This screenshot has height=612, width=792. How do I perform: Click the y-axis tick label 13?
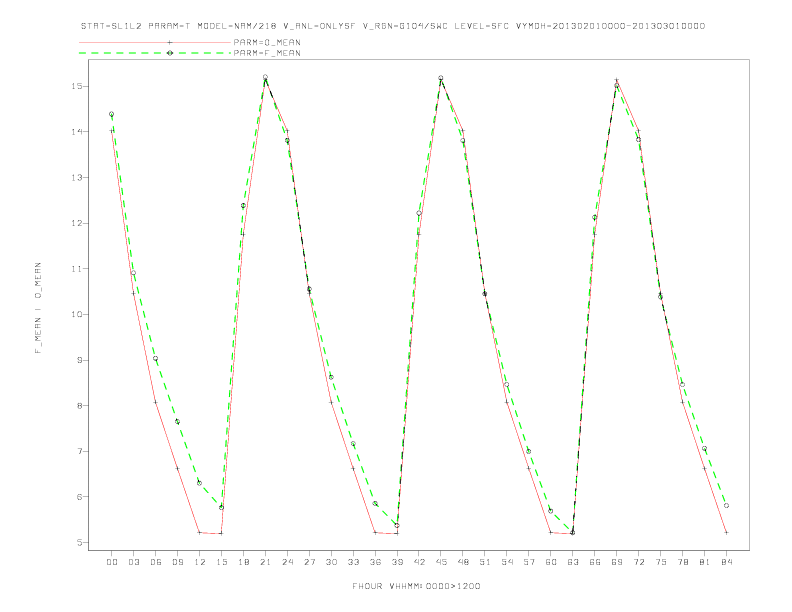(77, 178)
